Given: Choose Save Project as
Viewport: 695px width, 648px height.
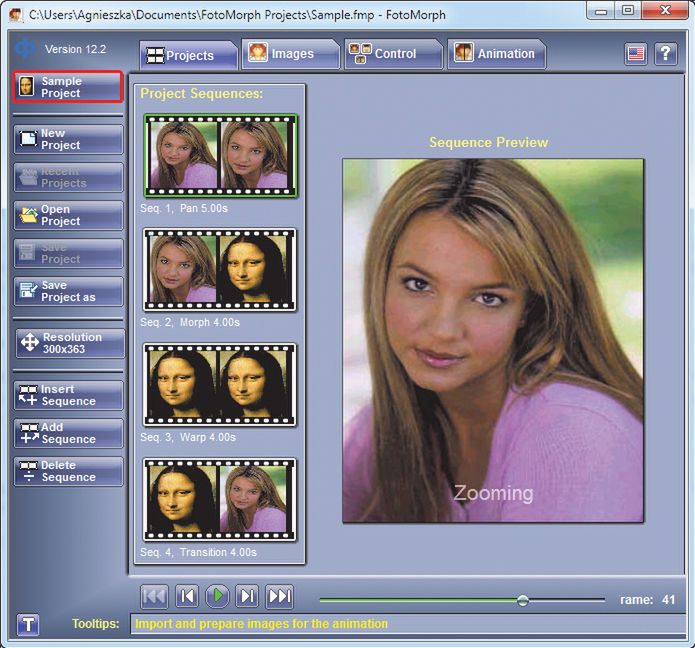Looking at the screenshot, I should pos(69,292).
